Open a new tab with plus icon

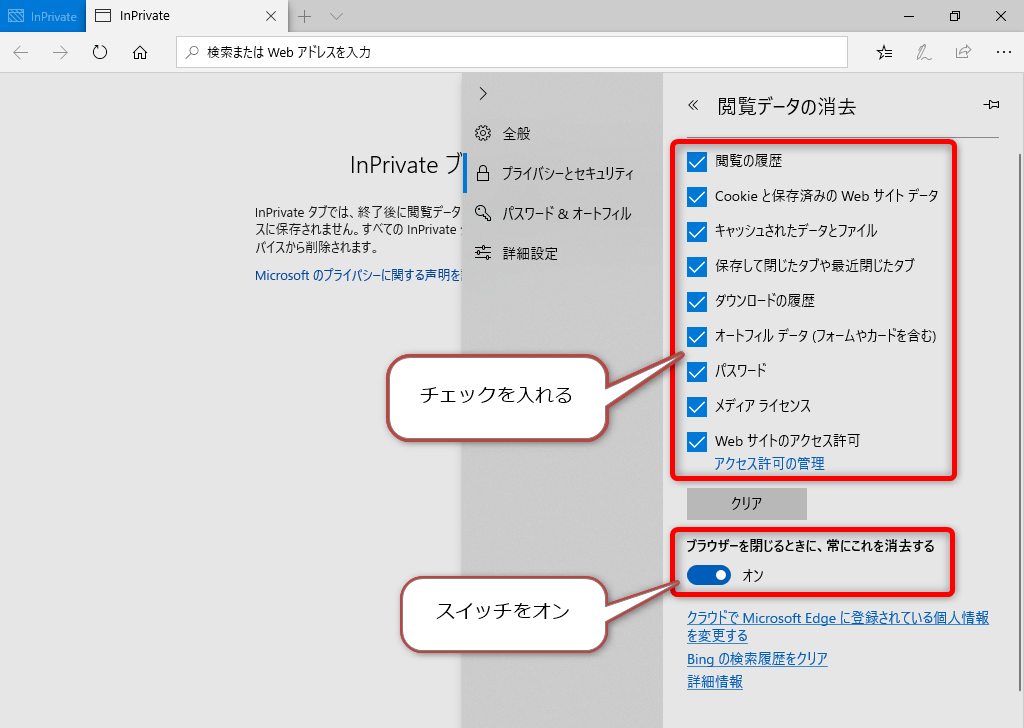coord(304,16)
